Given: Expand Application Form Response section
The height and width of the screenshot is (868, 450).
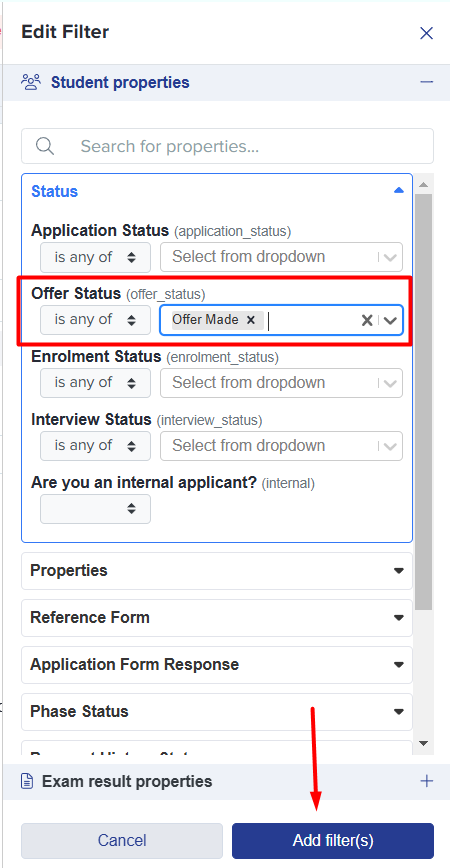Looking at the screenshot, I should click(216, 665).
